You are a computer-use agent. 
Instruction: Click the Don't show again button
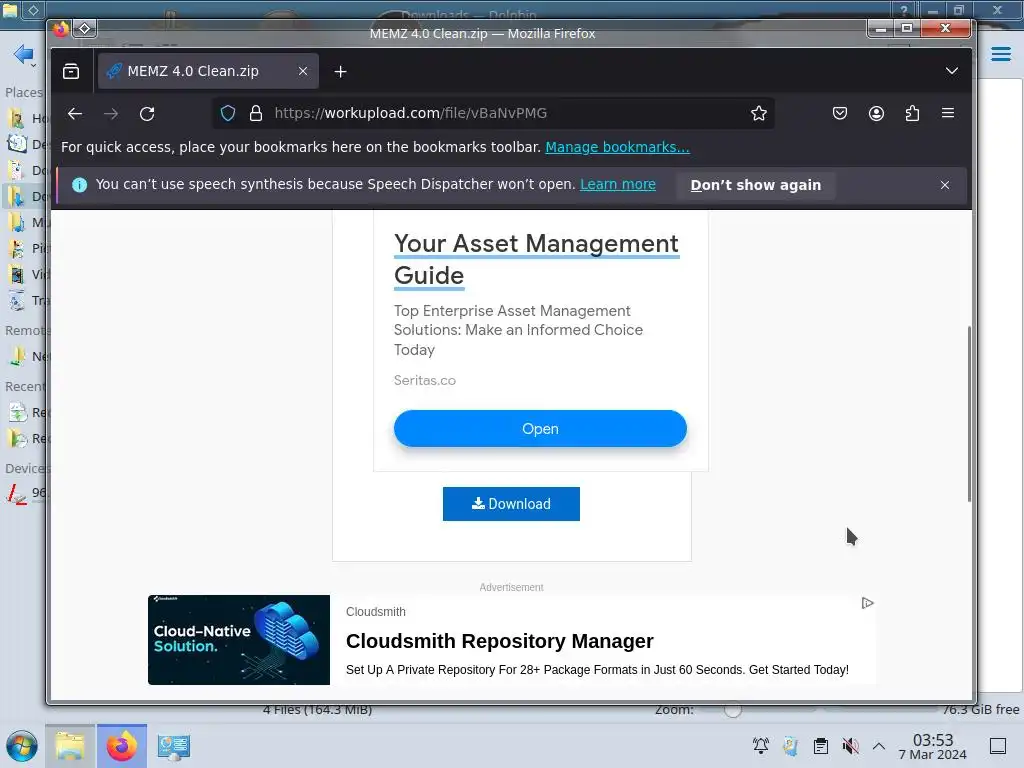[756, 185]
